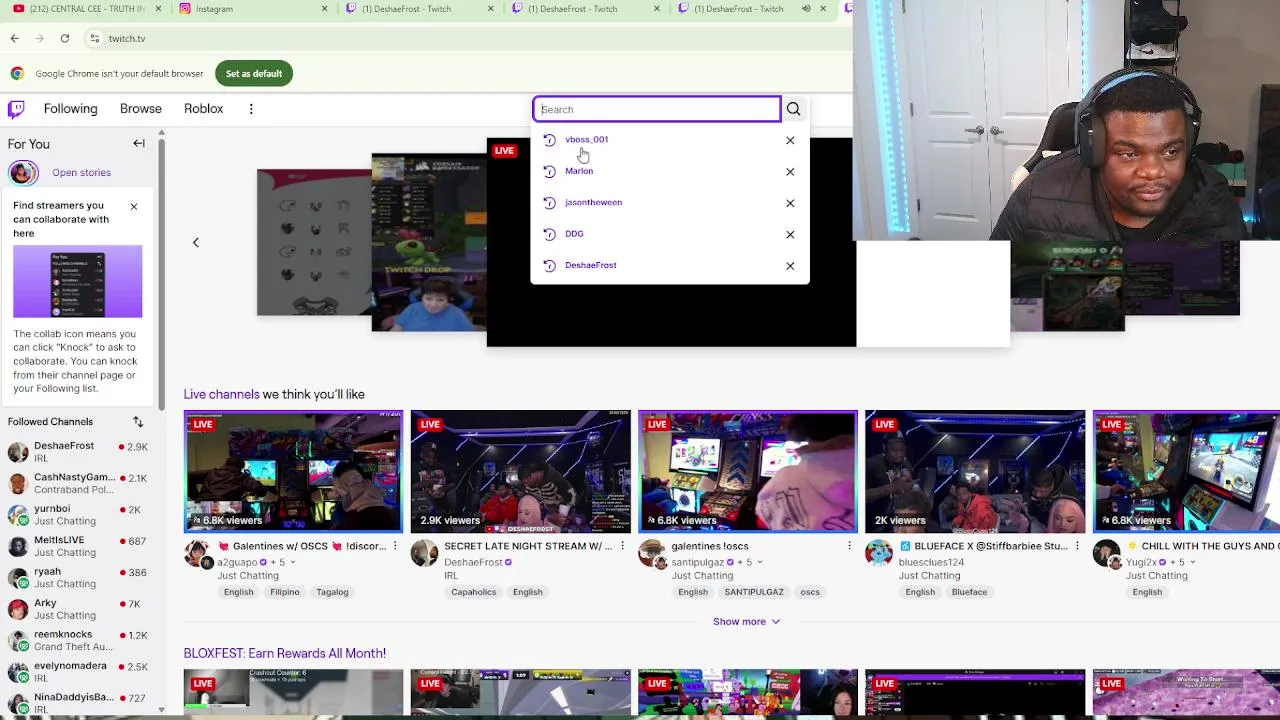Open yurnboi followed channel

[x=78, y=515]
